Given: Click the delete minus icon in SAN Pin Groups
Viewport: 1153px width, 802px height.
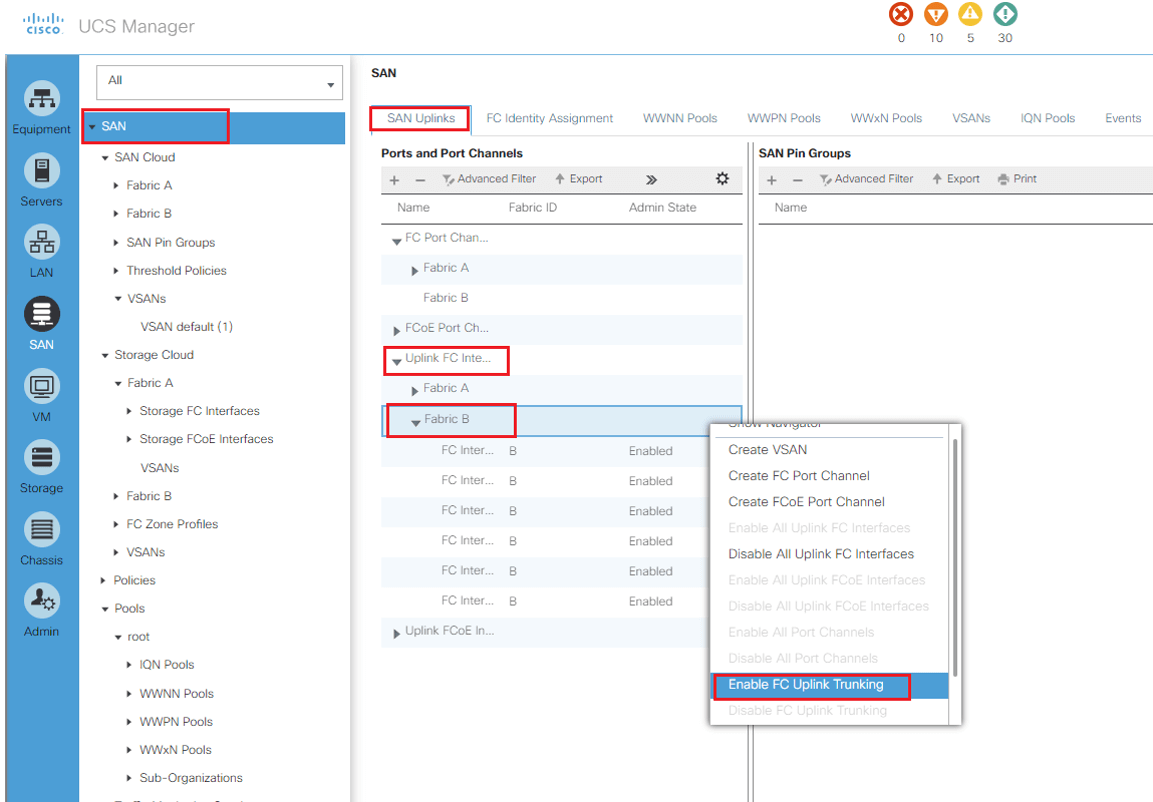Looking at the screenshot, I should 797,179.
